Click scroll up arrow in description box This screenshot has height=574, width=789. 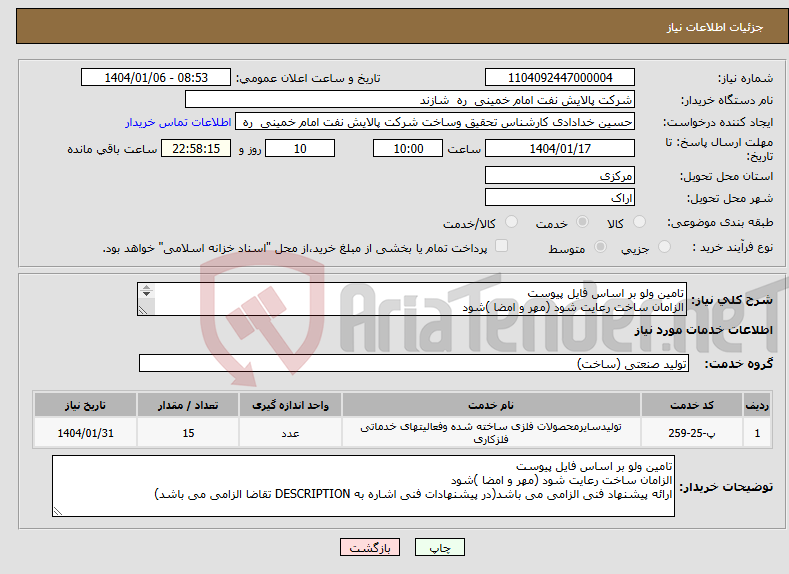[146, 287]
